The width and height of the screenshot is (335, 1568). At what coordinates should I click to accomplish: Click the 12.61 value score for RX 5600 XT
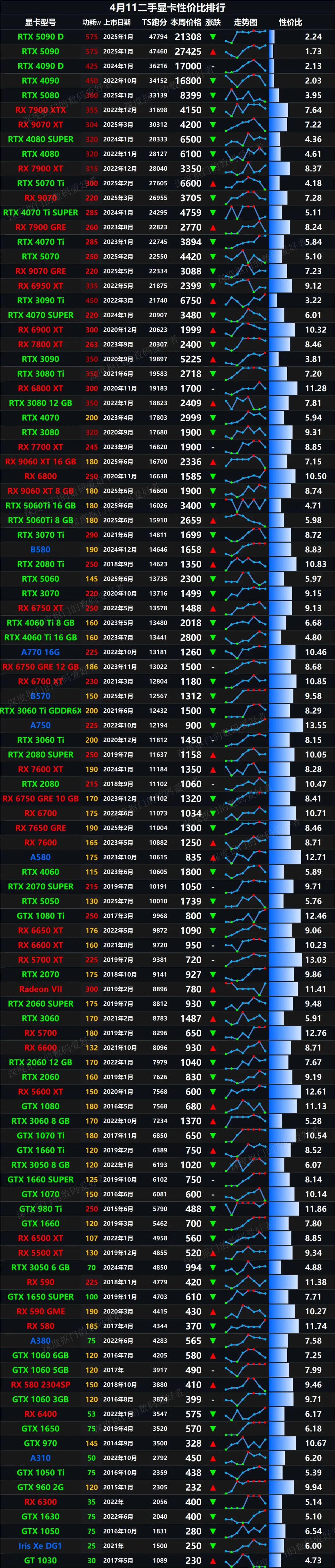[x=315, y=1091]
